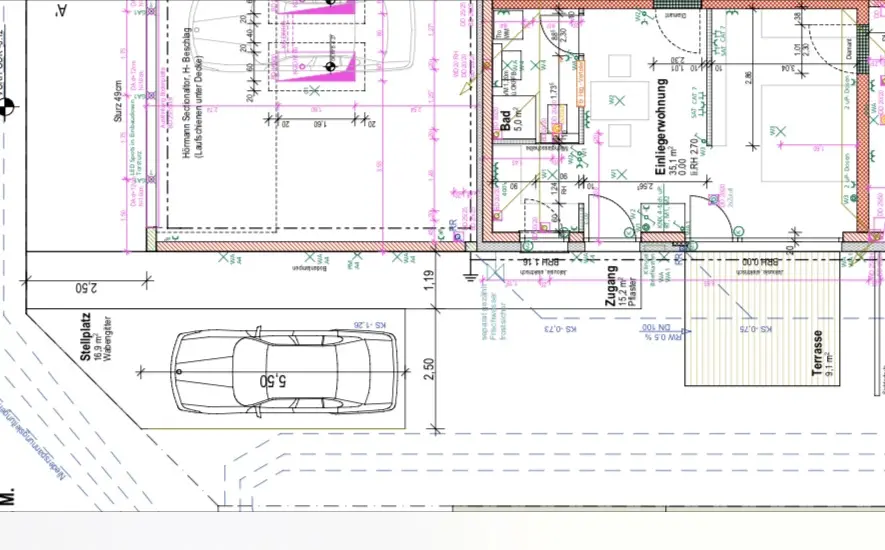Click the round target symbol in the garage
The height and width of the screenshot is (550, 885).
coord(331,66)
